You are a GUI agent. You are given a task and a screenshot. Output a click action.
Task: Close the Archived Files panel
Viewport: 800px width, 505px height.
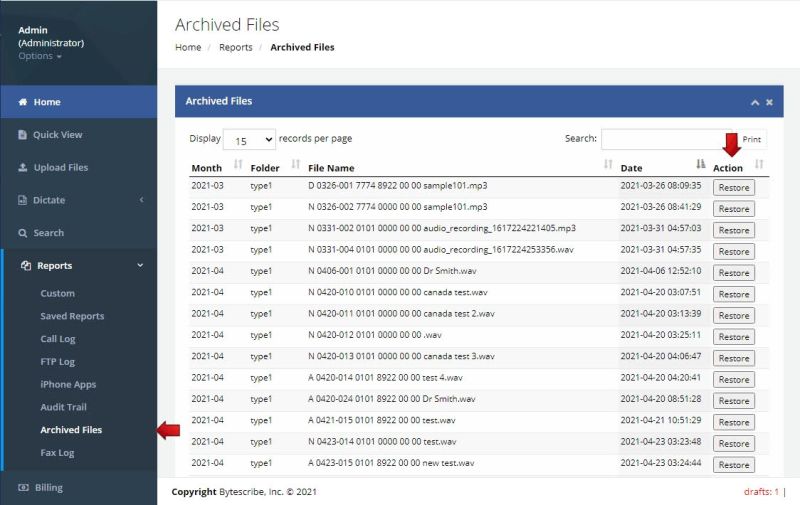tap(769, 102)
